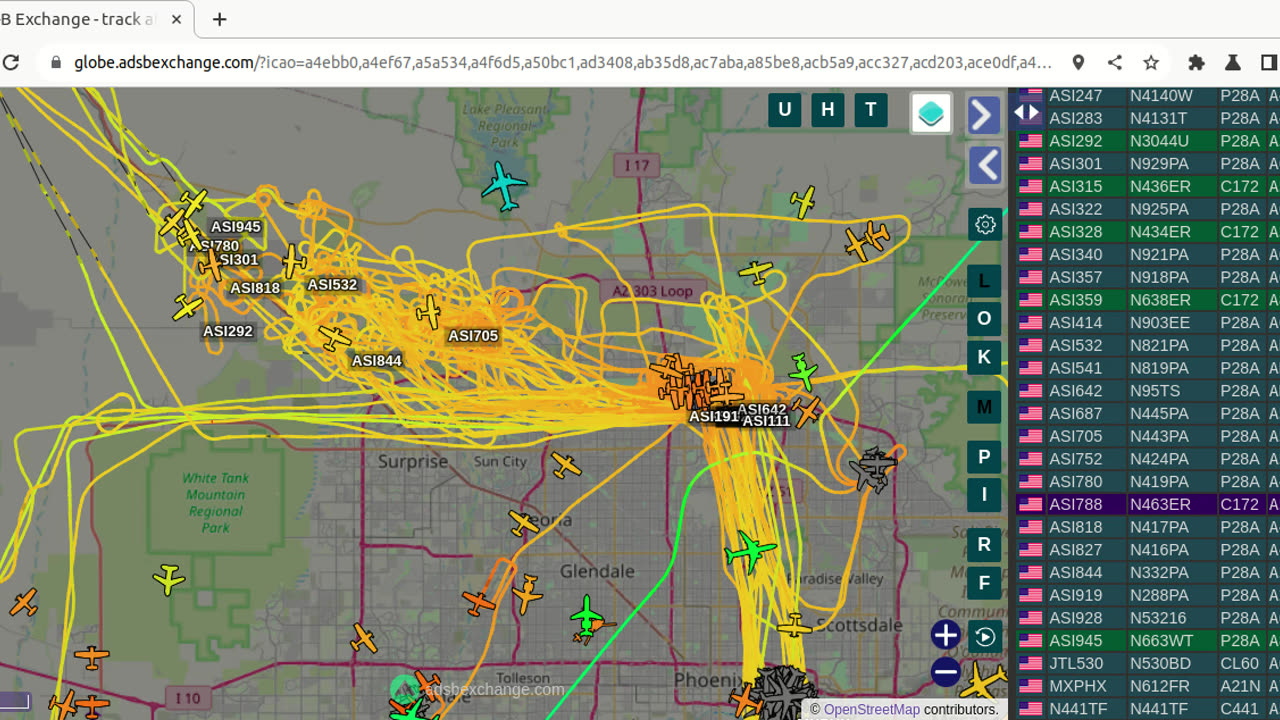Open the map layers selector icon
The image size is (1280, 720).
coord(931,113)
